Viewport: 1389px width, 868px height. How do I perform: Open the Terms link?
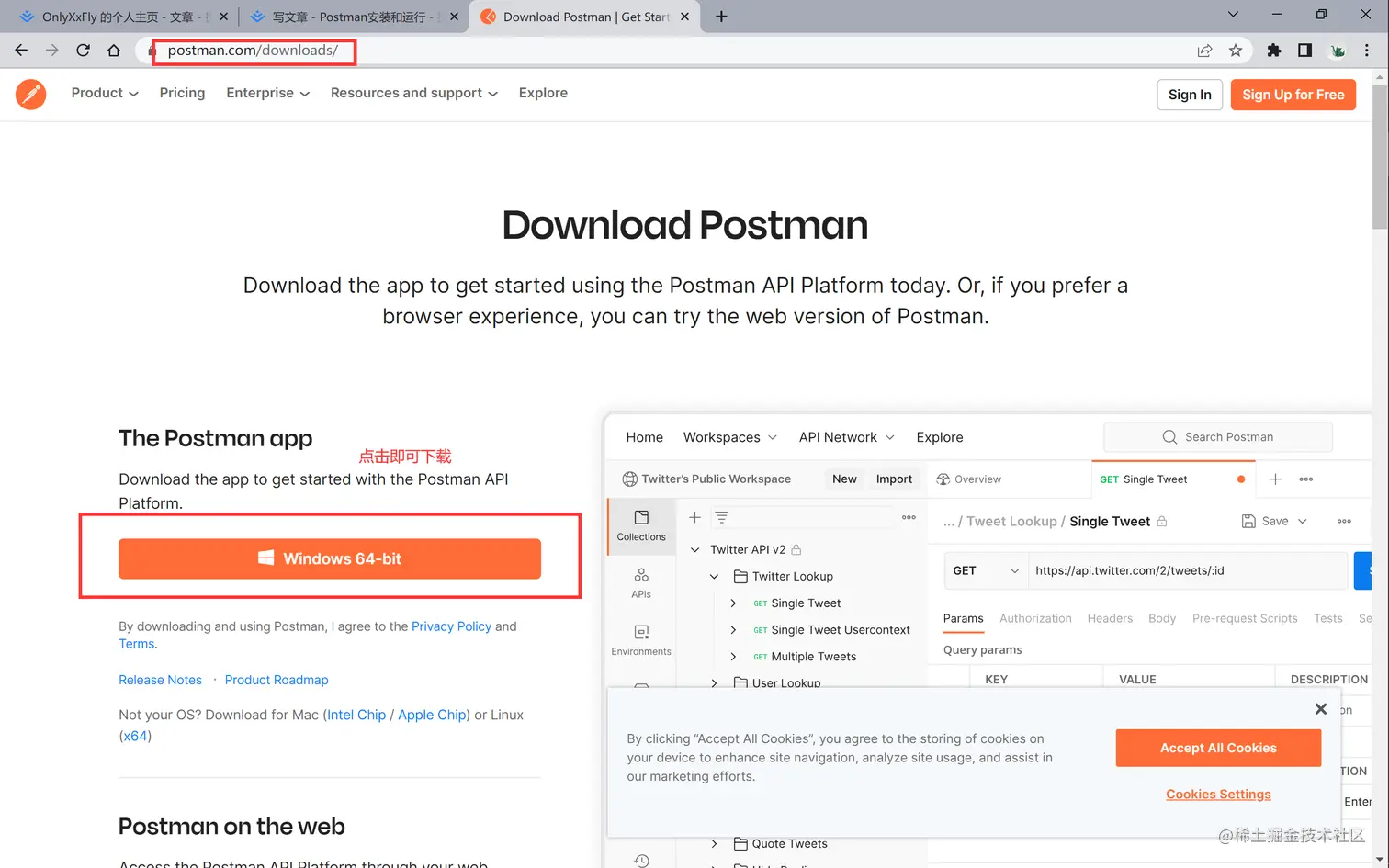pos(137,644)
